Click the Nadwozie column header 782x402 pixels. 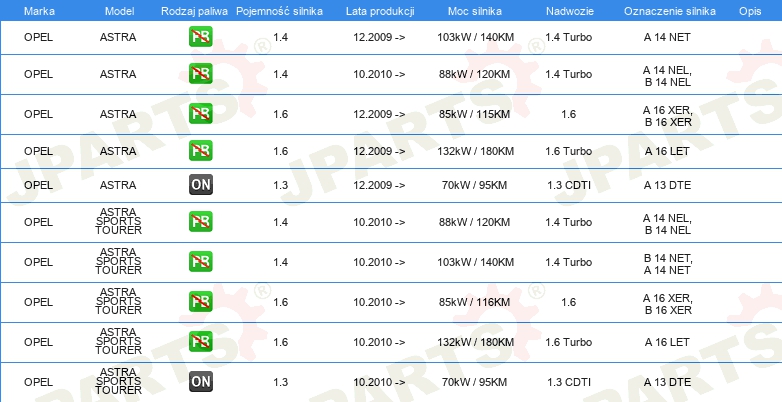pyautogui.click(x=568, y=9)
